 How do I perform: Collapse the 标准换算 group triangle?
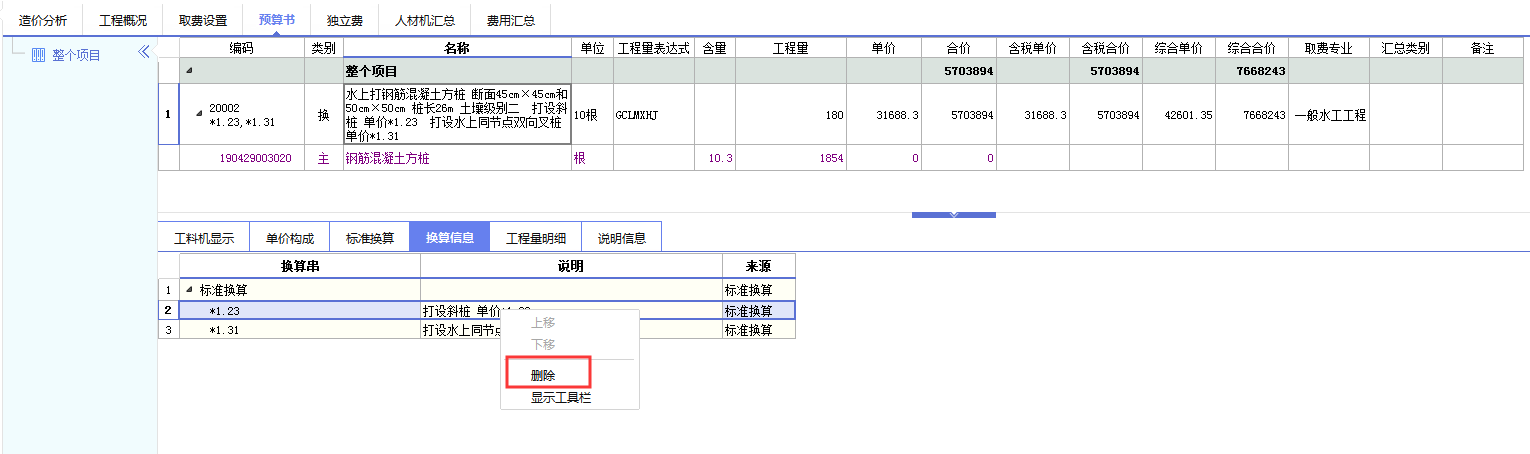pos(191,291)
